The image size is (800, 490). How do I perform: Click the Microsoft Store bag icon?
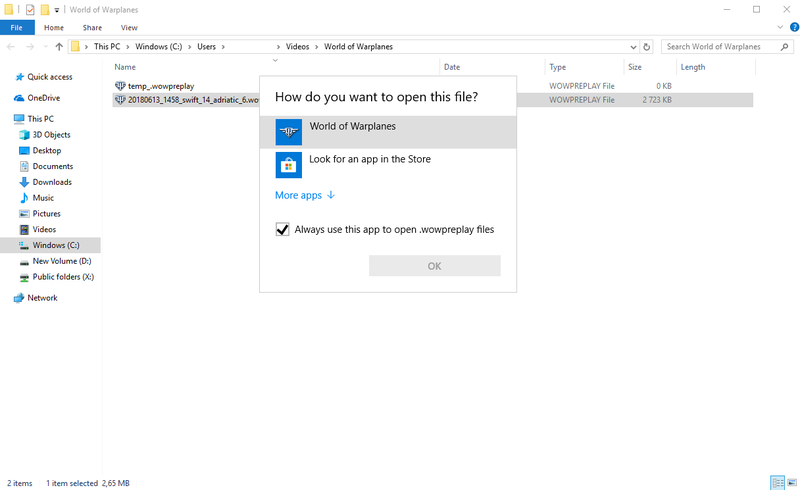tap(288, 164)
